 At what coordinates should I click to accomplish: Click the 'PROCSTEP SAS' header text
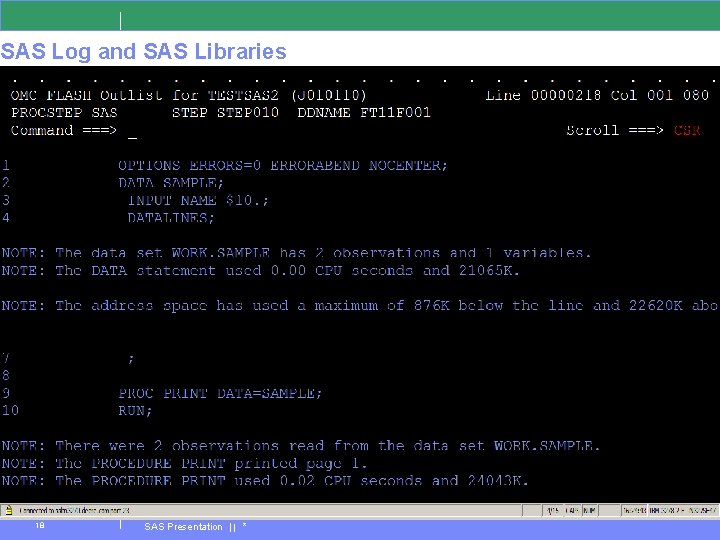pos(64,112)
